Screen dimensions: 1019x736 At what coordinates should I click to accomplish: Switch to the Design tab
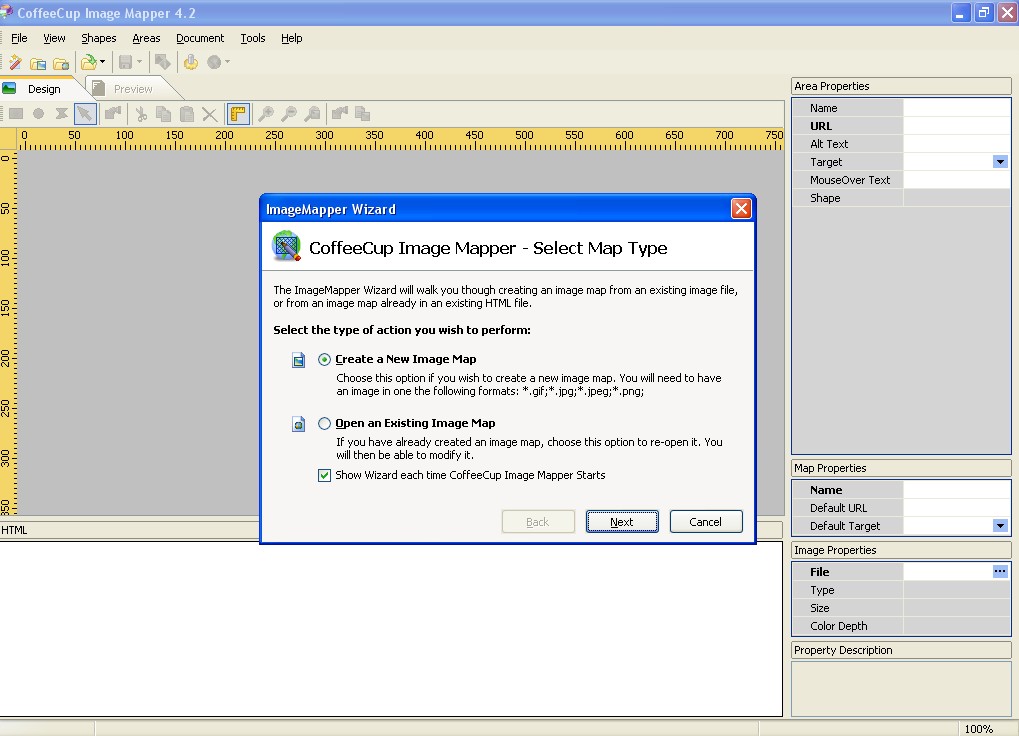pyautogui.click(x=44, y=89)
